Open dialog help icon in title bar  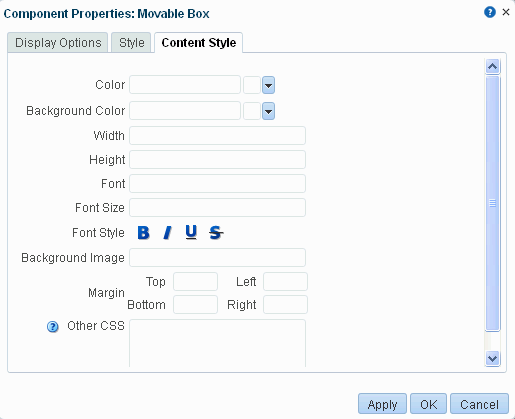point(490,12)
